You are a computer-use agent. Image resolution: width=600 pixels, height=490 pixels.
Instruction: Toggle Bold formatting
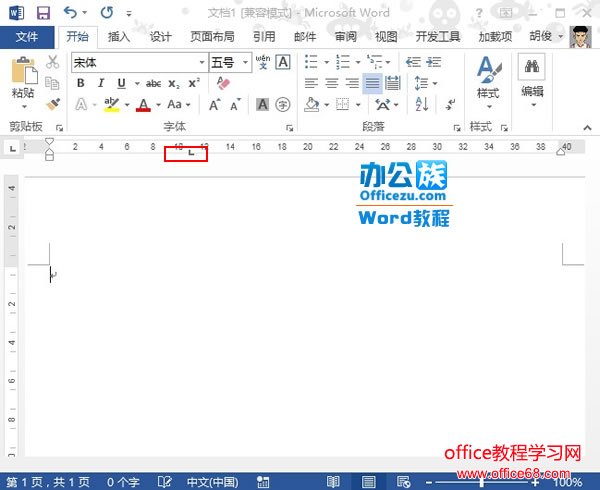[81, 83]
